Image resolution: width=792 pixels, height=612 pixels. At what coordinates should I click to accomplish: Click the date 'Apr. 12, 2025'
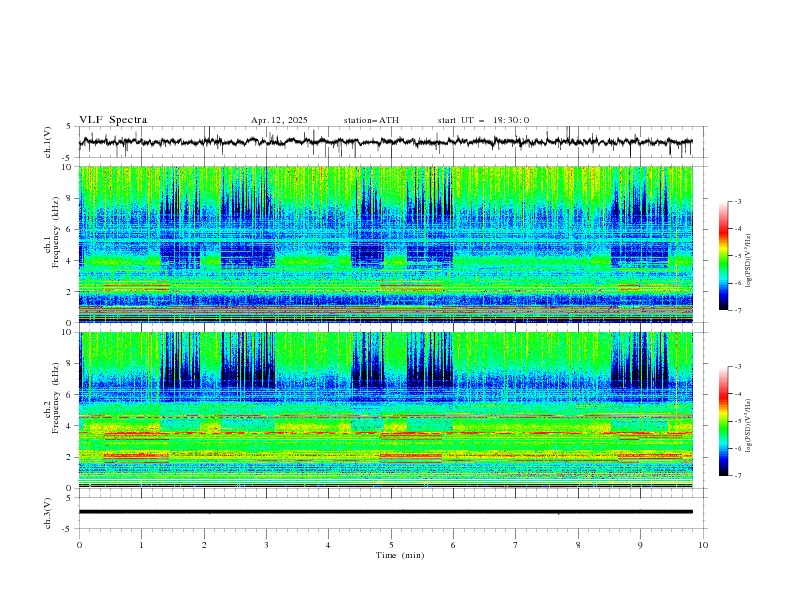tap(279, 120)
